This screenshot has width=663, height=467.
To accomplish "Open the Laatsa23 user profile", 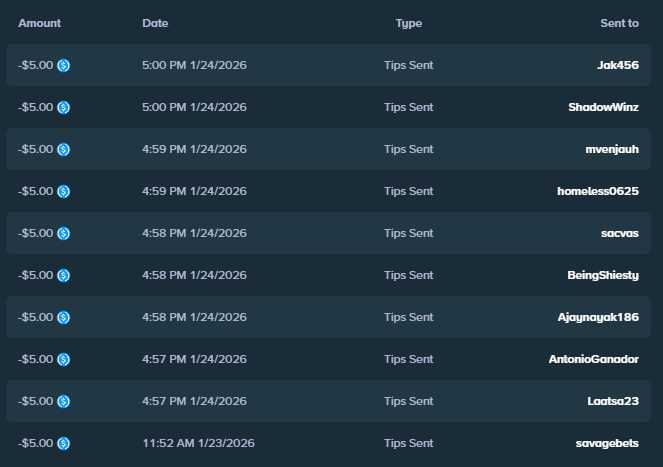I will coord(613,401).
